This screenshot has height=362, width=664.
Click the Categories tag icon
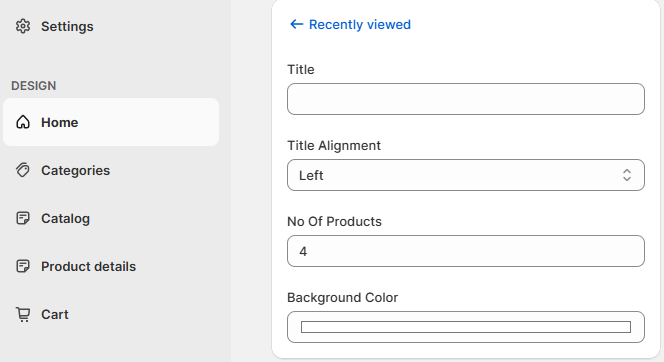coord(23,170)
